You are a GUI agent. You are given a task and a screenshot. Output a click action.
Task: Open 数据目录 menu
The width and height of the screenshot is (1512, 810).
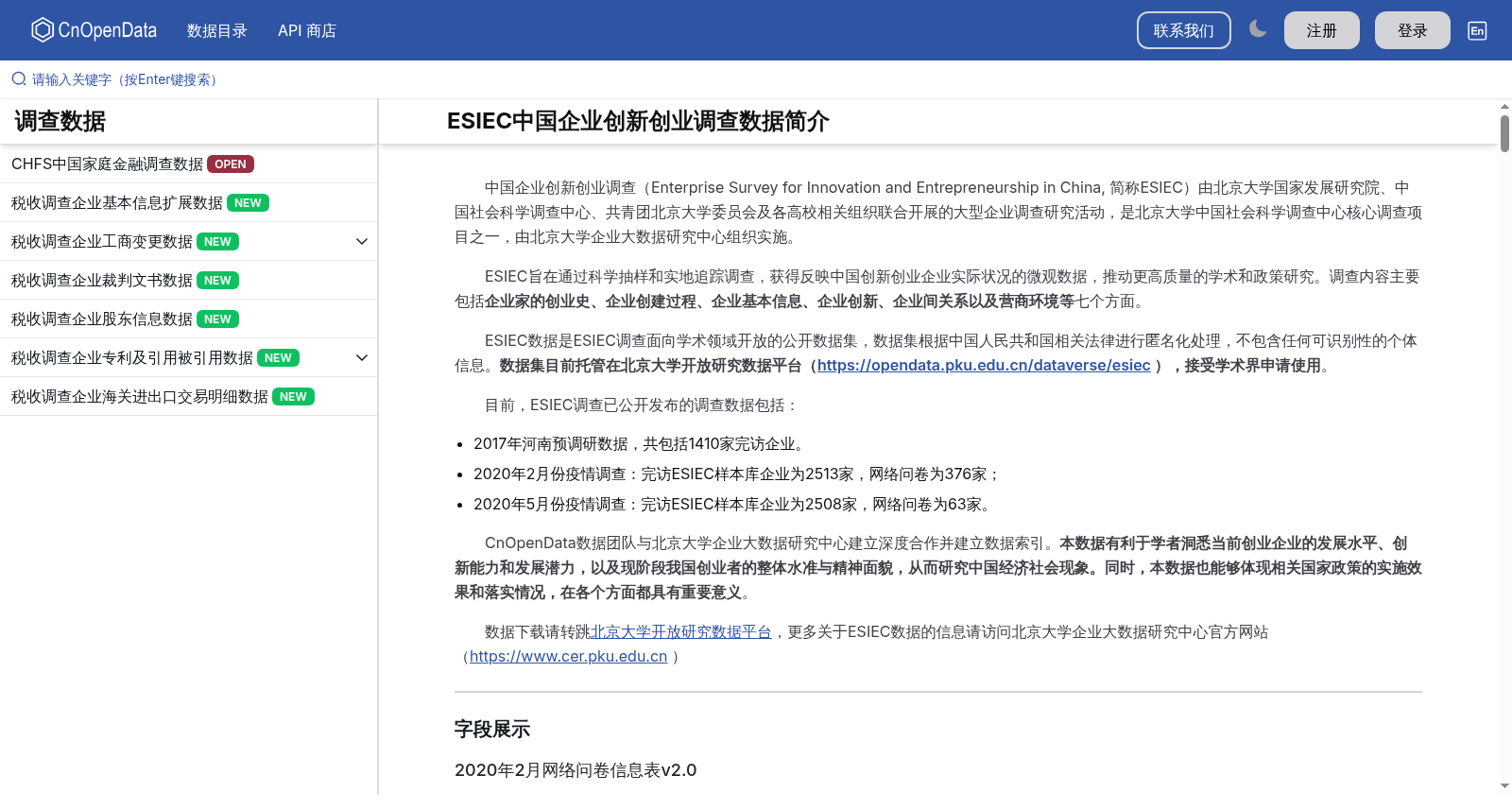click(x=216, y=30)
